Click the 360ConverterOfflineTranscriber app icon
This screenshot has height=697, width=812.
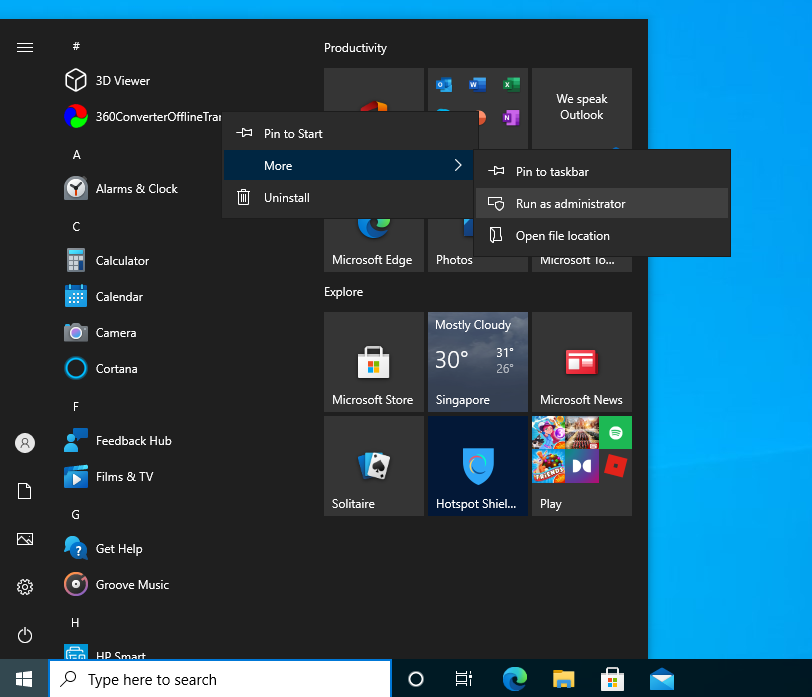(x=76, y=117)
